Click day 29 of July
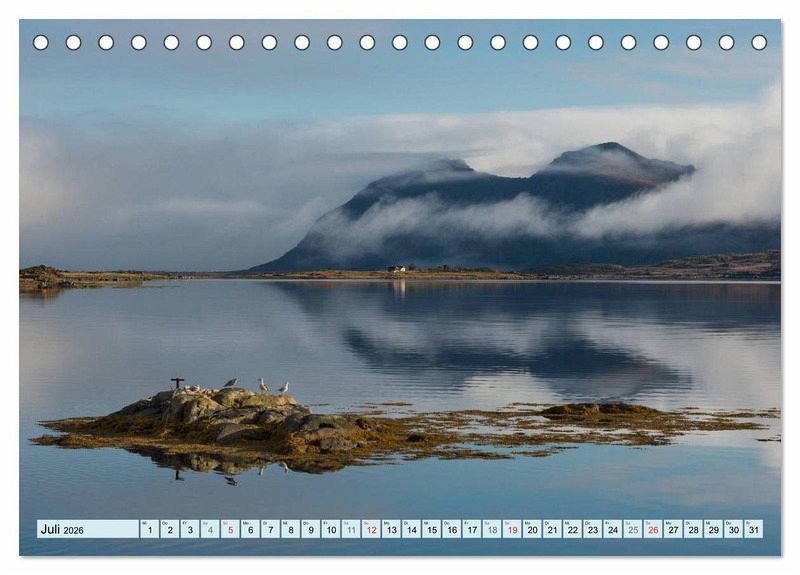Screen dimensions: 800x575 (714, 529)
